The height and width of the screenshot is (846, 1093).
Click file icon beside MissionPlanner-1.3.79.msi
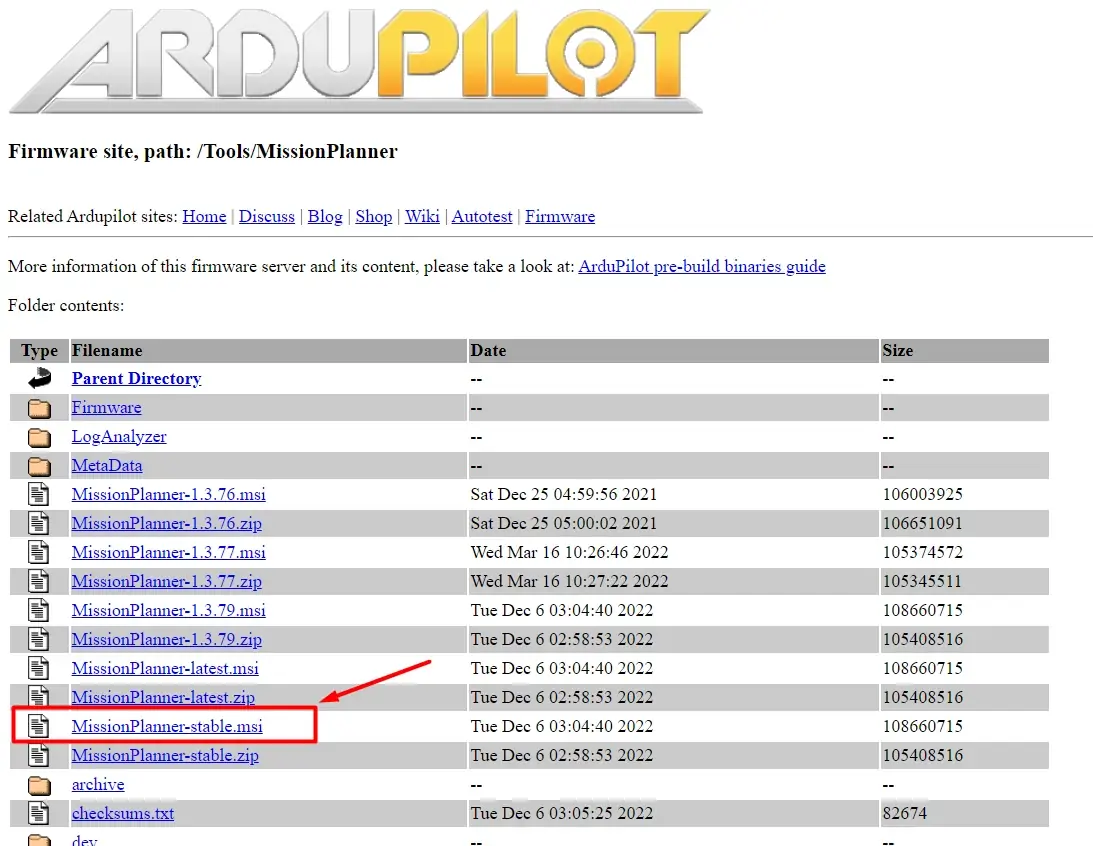click(38, 610)
